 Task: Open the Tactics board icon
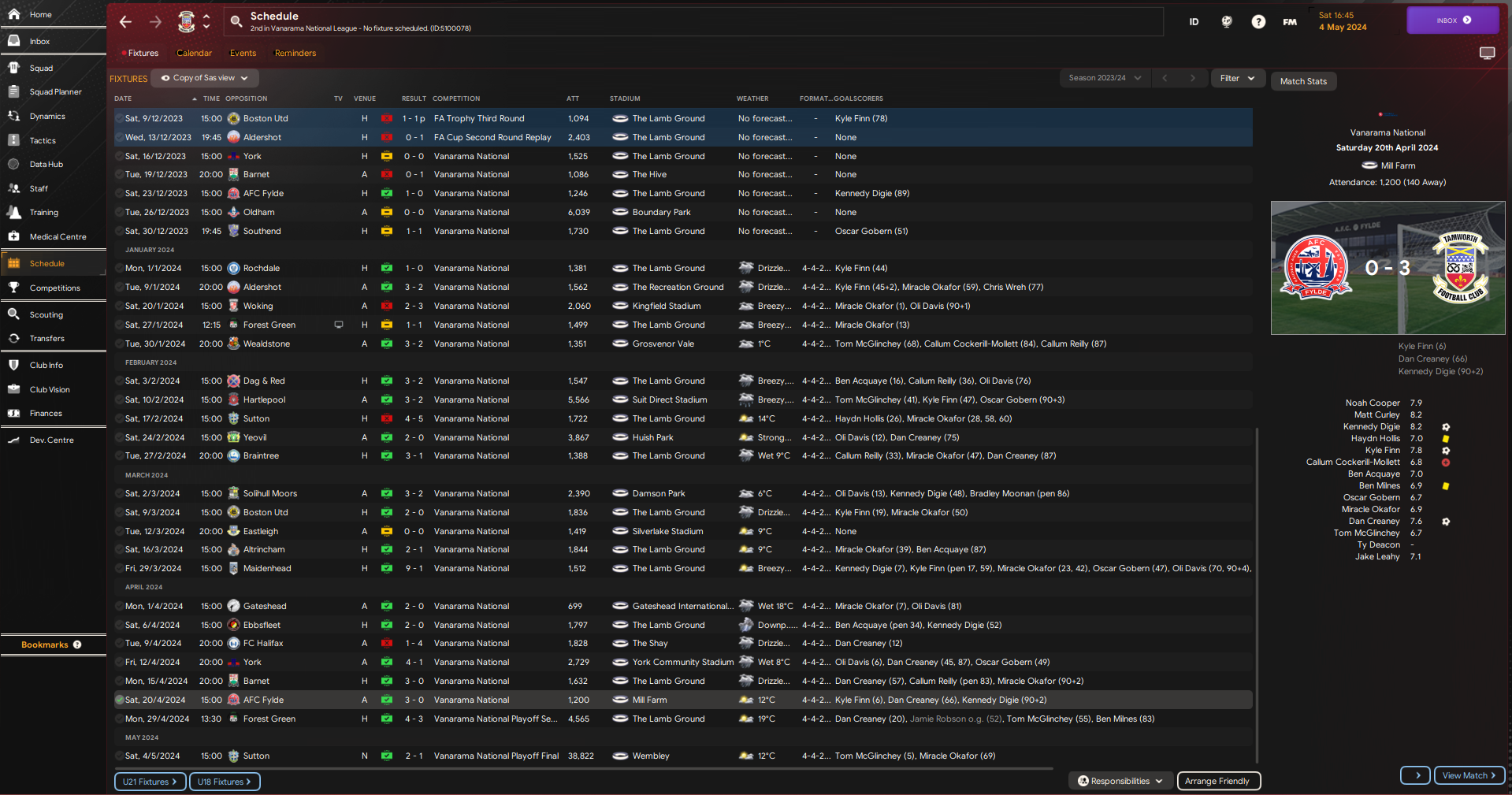tap(13, 140)
